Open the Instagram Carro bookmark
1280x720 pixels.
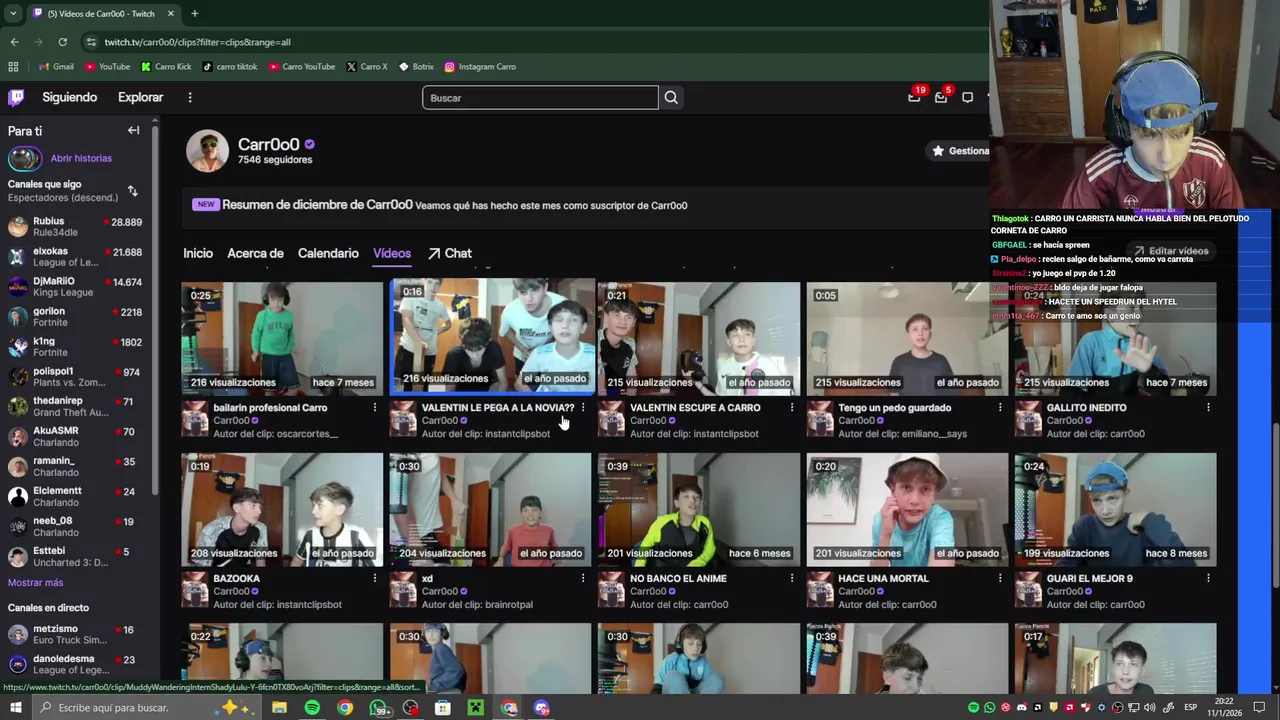(x=480, y=67)
